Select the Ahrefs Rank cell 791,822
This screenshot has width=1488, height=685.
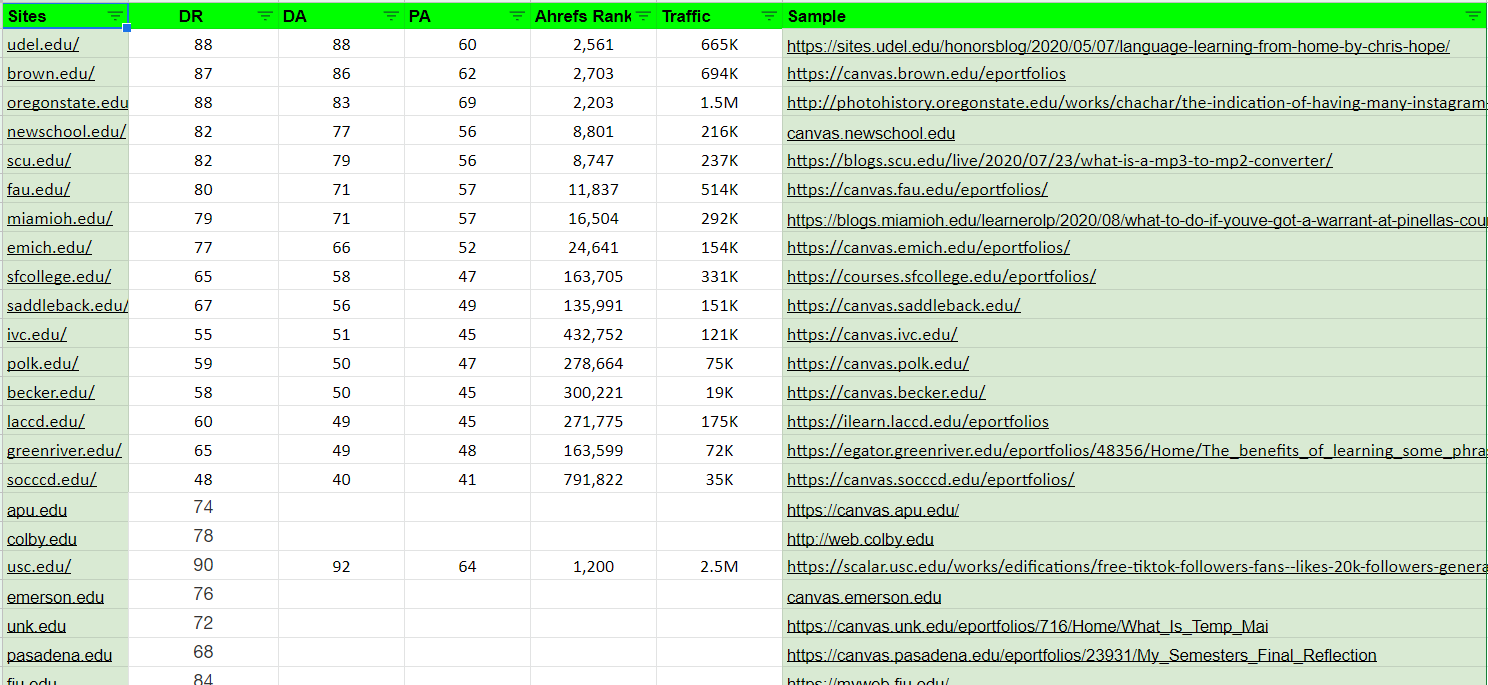click(x=594, y=480)
